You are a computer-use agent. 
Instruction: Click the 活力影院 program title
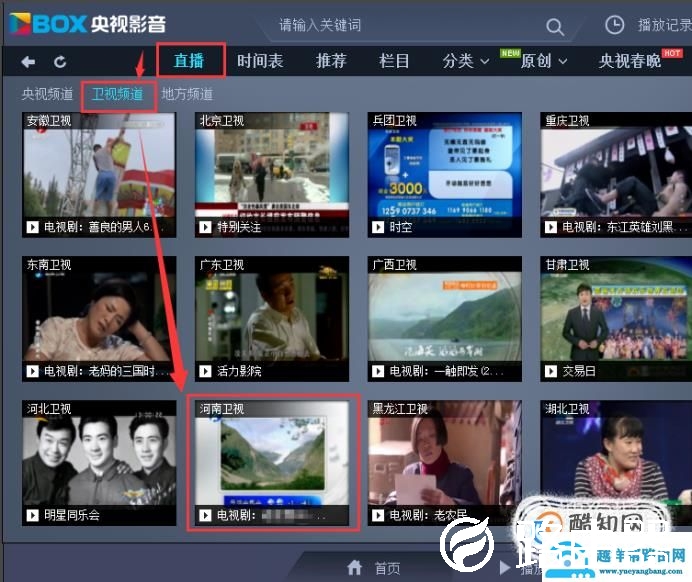pyautogui.click(x=239, y=371)
